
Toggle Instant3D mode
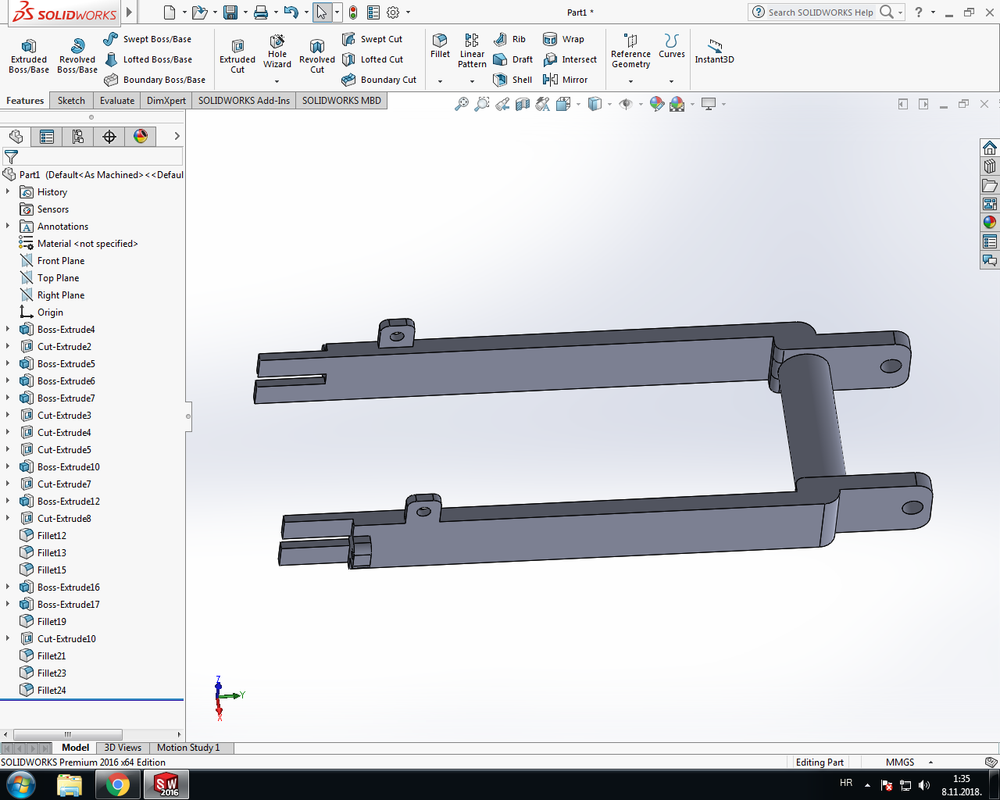[x=714, y=51]
